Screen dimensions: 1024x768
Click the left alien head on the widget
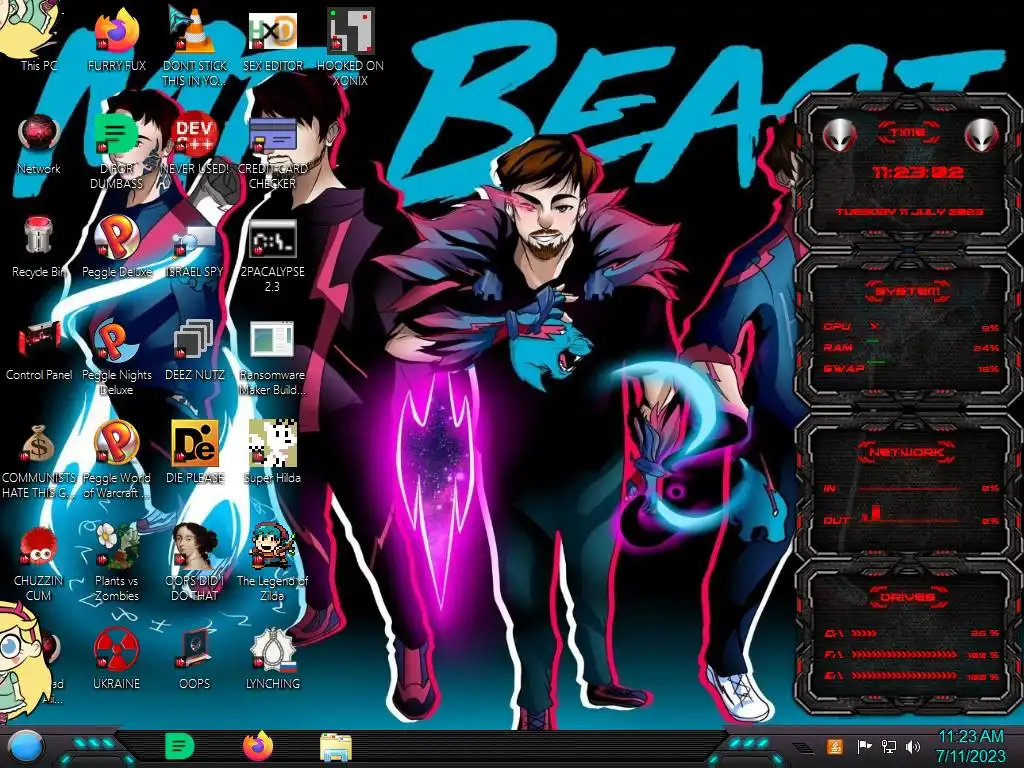click(839, 135)
